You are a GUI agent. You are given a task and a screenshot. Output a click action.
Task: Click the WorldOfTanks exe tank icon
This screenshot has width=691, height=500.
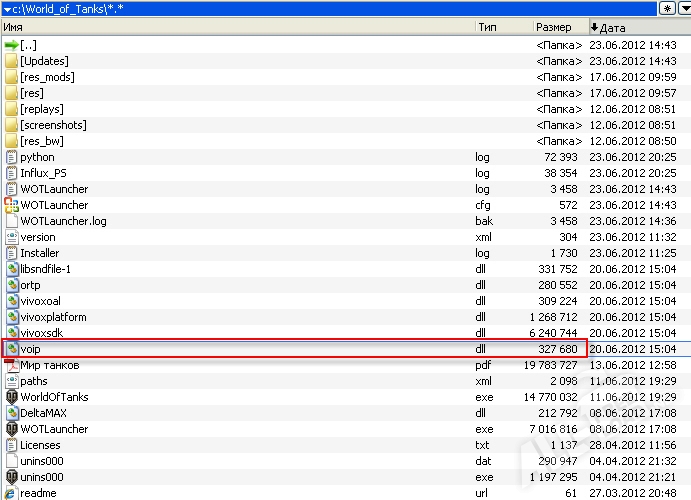click(x=11, y=397)
